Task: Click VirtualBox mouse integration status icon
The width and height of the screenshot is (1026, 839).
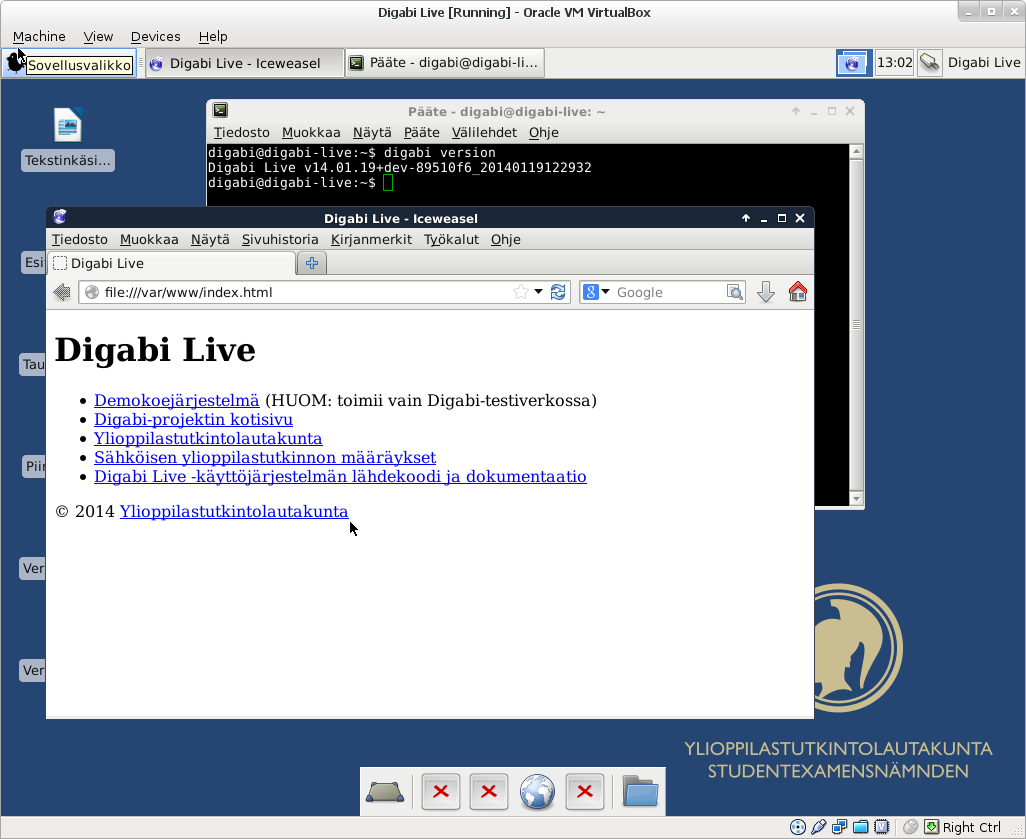Action: 910,827
